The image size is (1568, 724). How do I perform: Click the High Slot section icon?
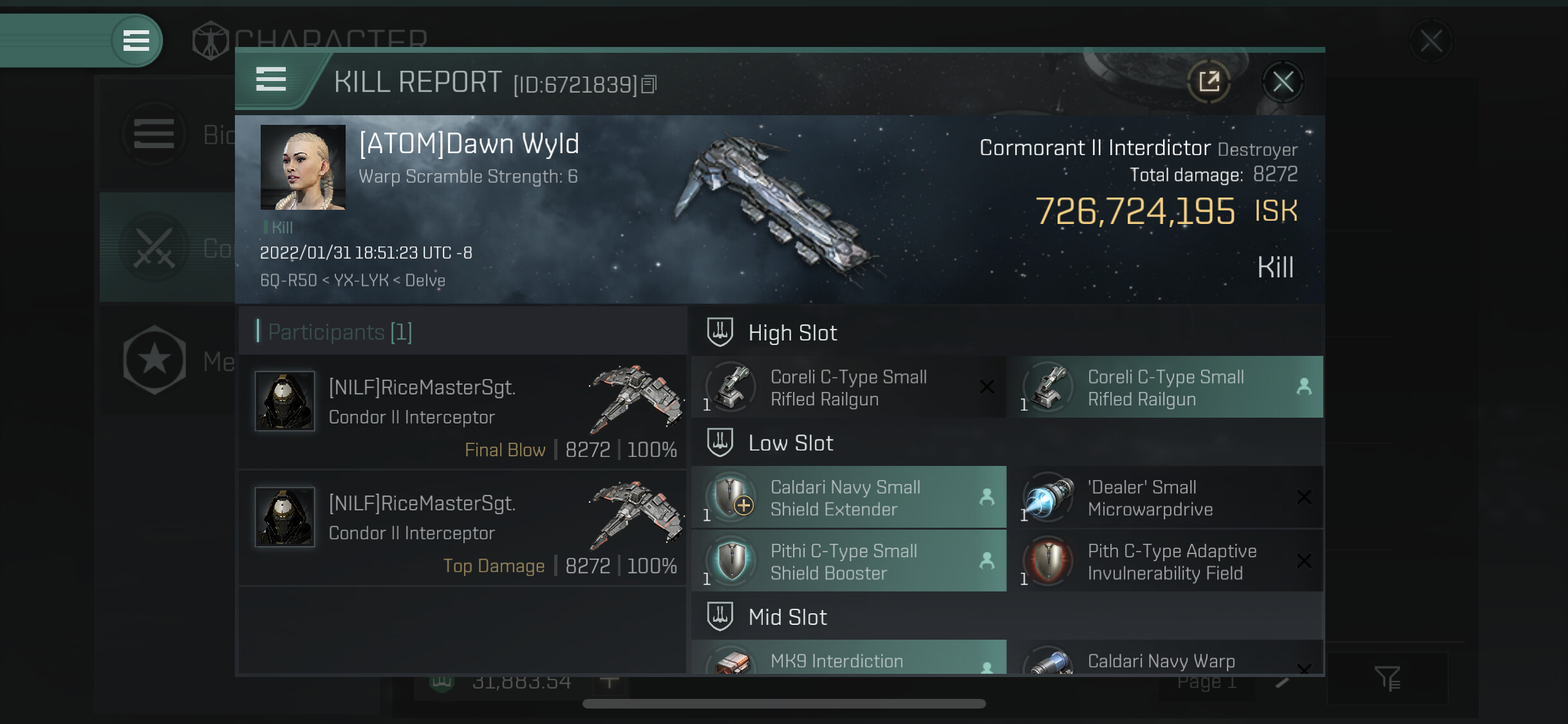pos(720,332)
